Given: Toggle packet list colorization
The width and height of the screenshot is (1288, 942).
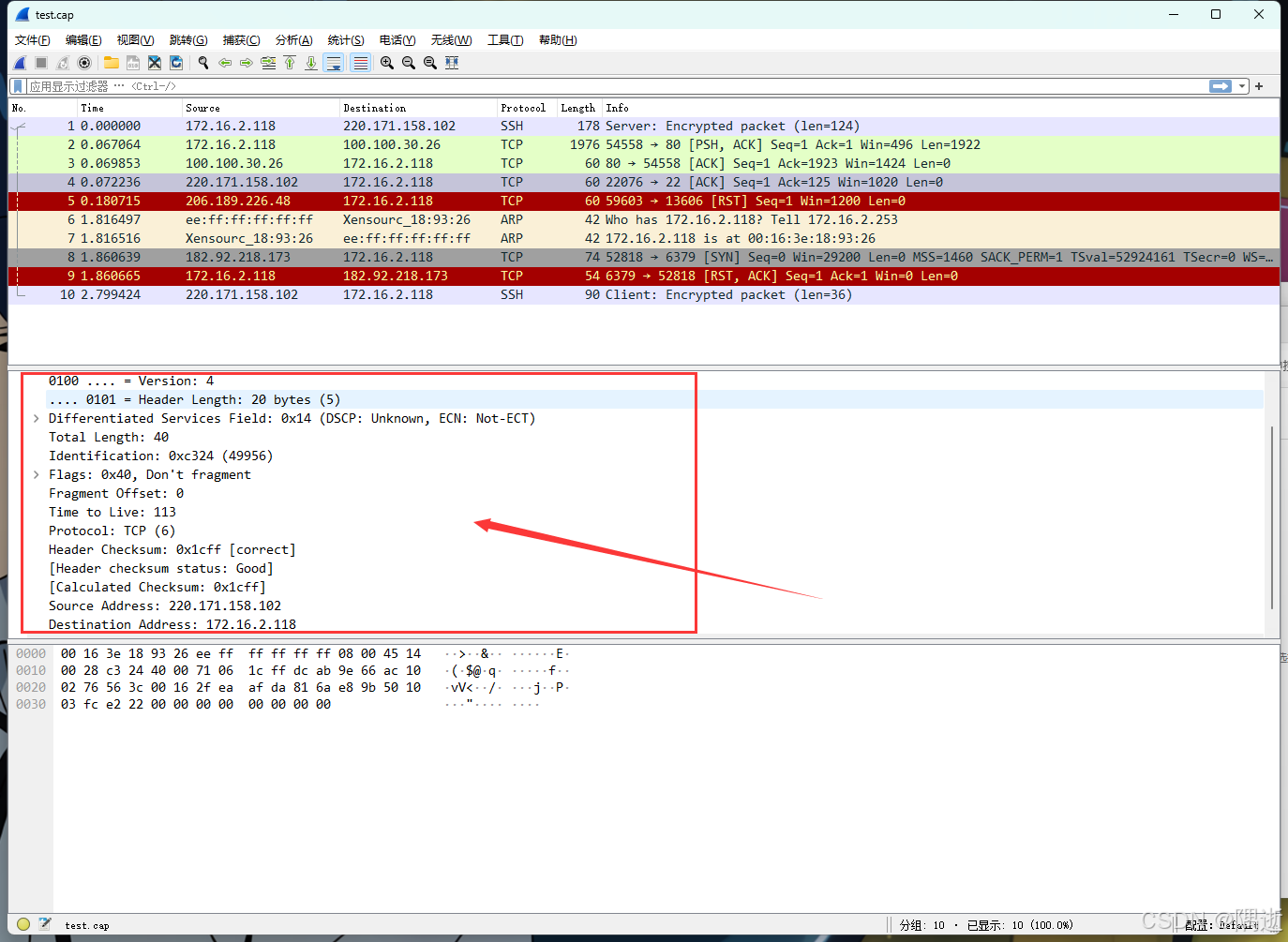Looking at the screenshot, I should (x=360, y=63).
